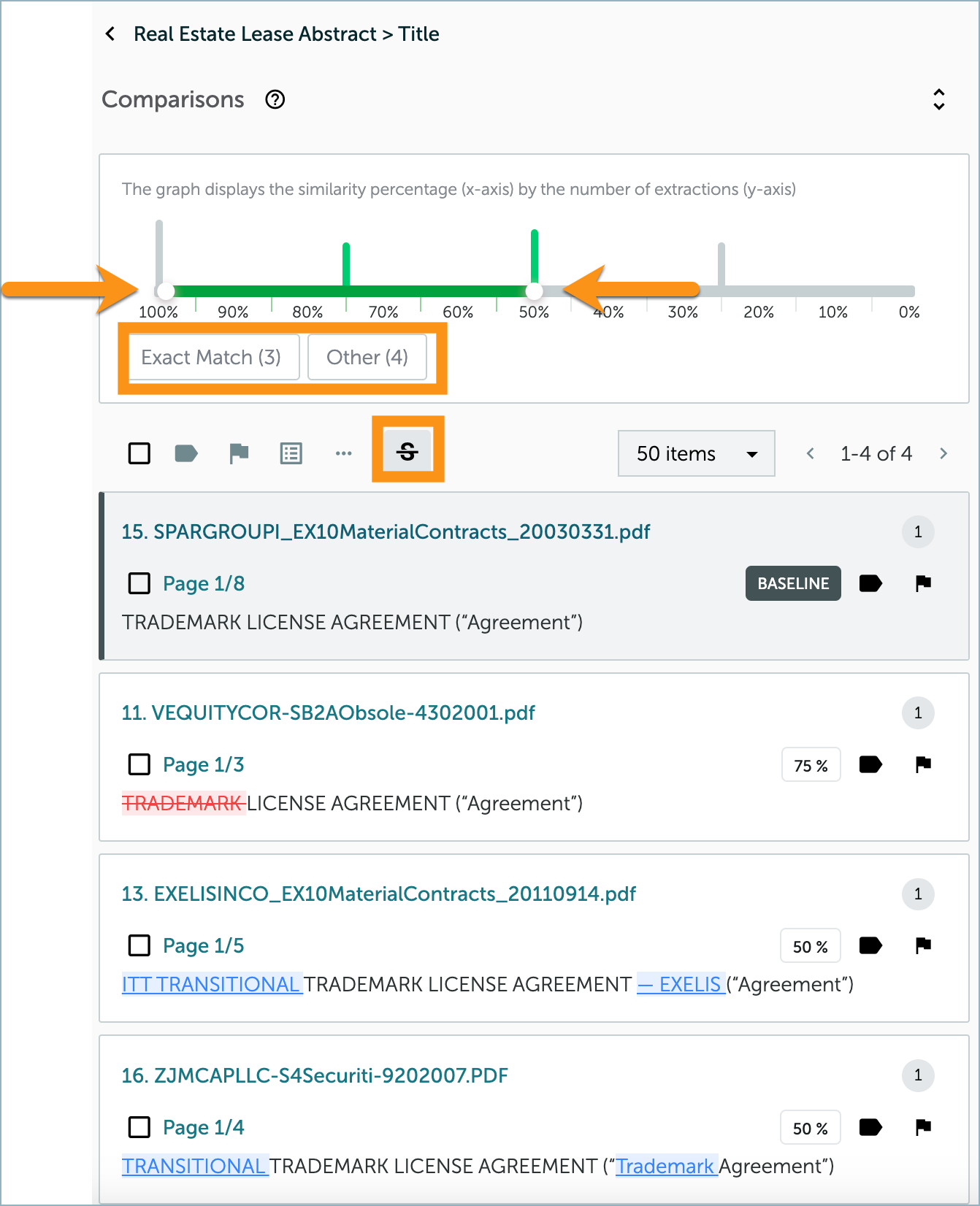Click the 50 % badge on ZJMCAPLLC card

tap(811, 1128)
